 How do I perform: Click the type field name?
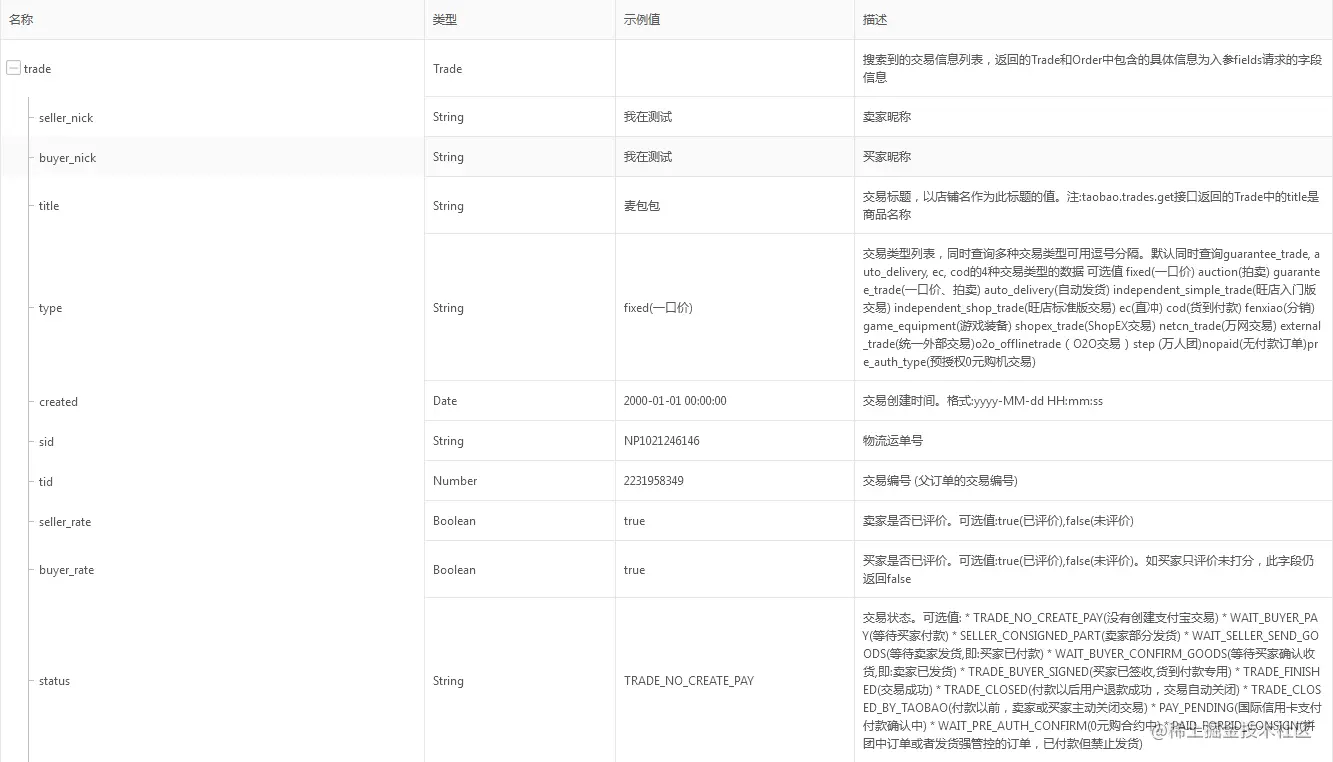tap(49, 308)
